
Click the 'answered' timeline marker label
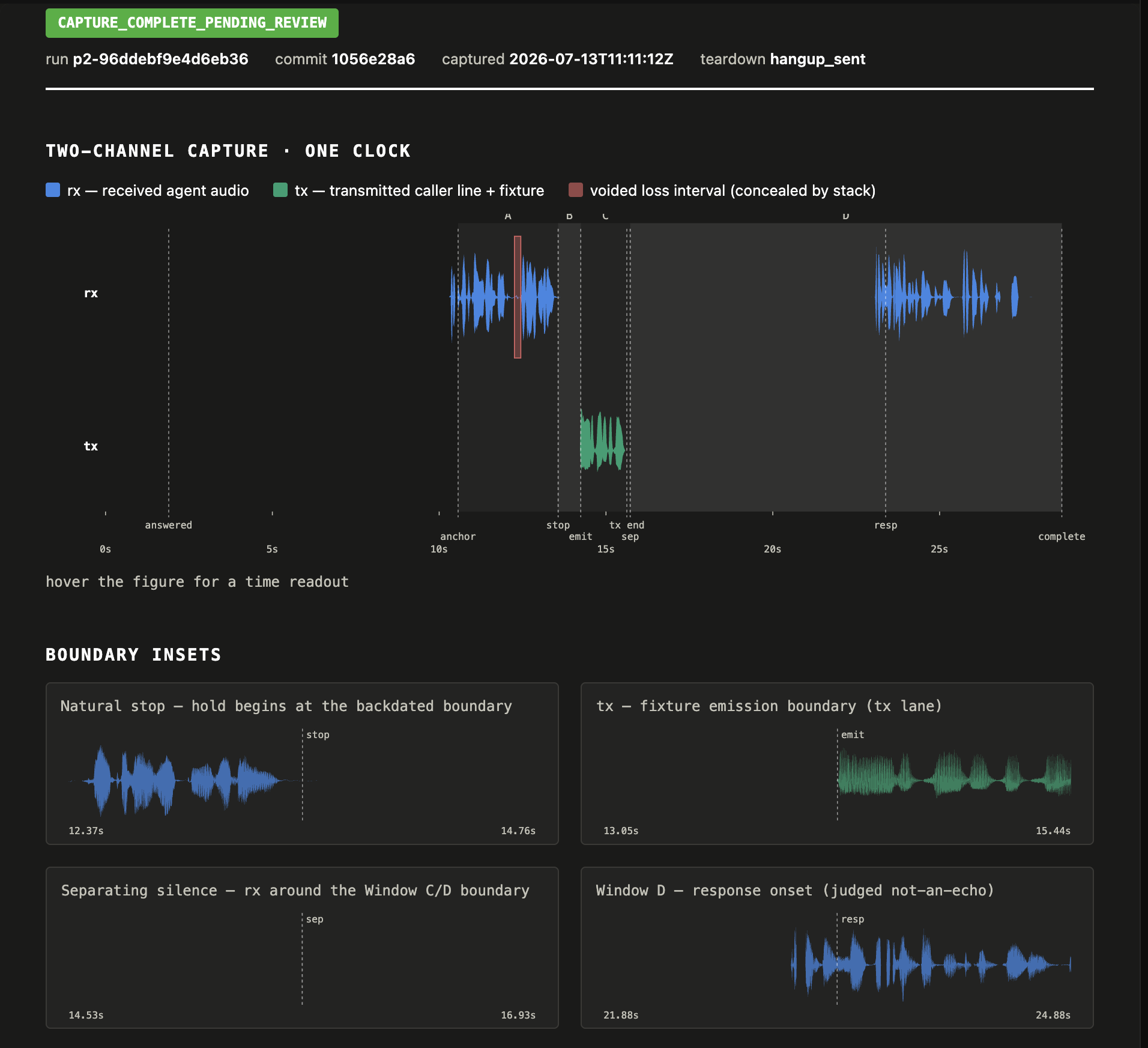pos(168,525)
